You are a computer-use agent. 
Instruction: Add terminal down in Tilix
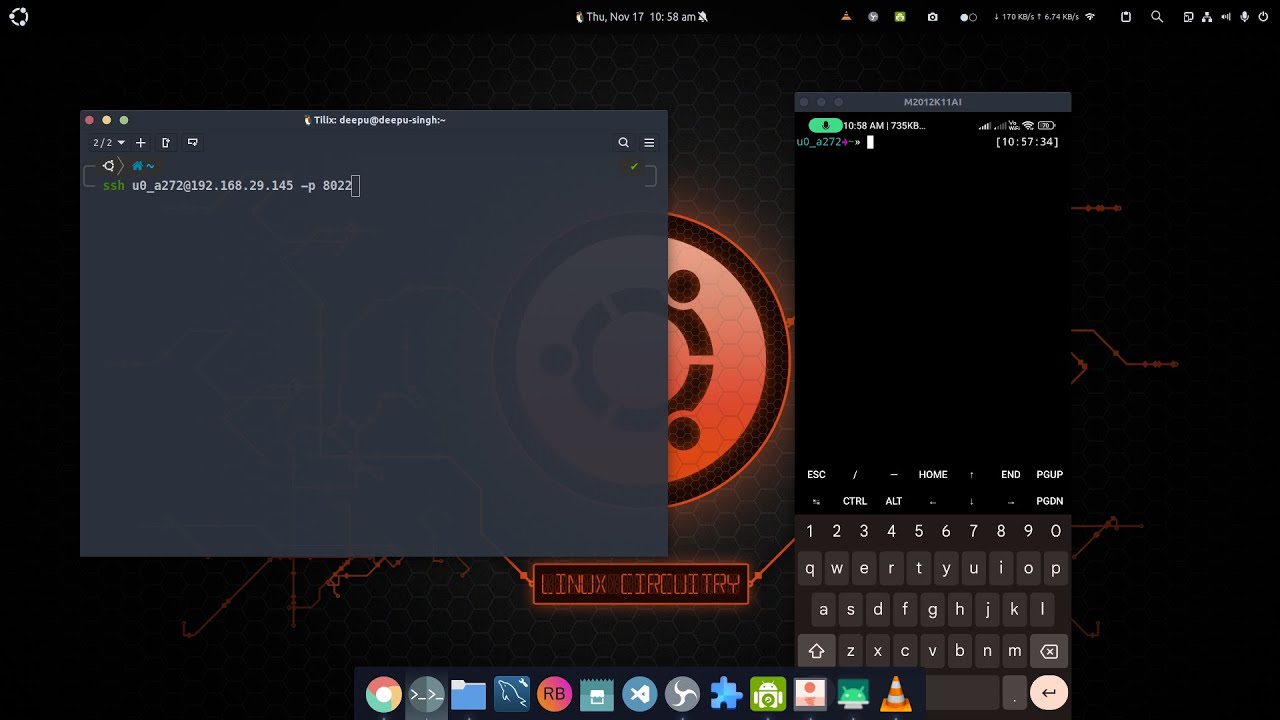pyautogui.click(x=193, y=143)
